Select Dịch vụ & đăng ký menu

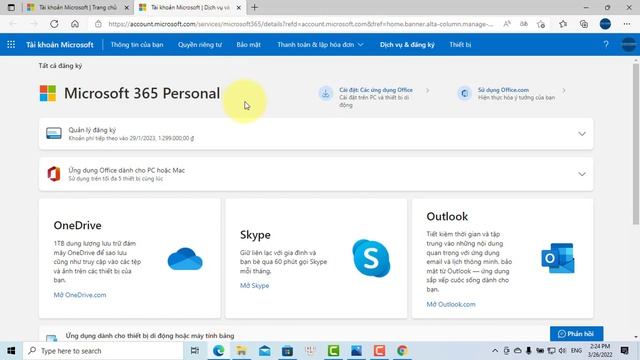click(x=407, y=44)
